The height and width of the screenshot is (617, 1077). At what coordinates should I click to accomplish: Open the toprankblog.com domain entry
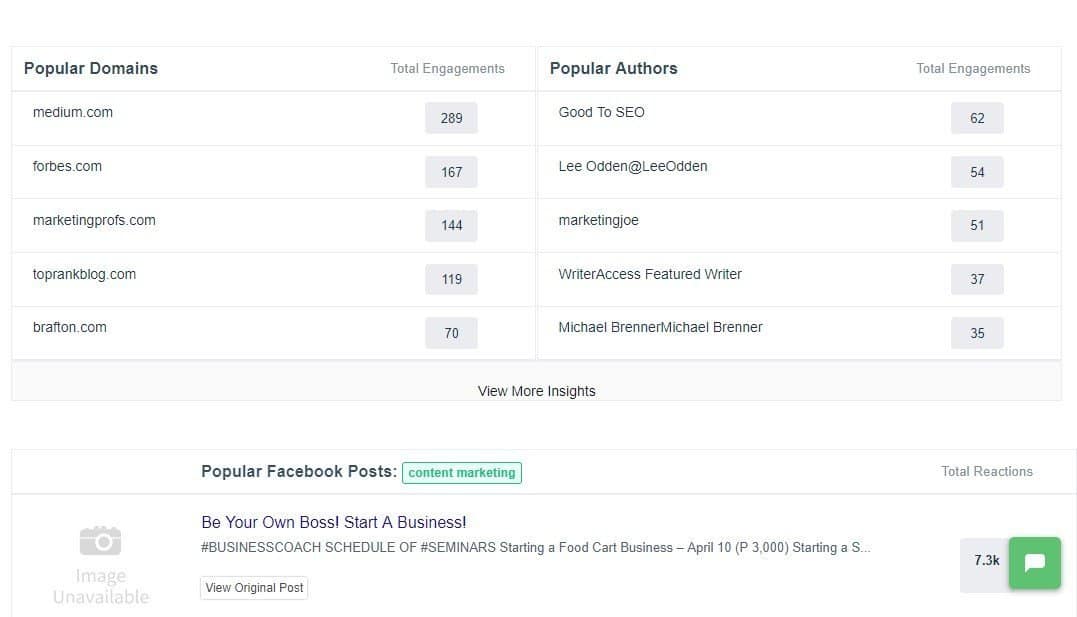coord(84,274)
